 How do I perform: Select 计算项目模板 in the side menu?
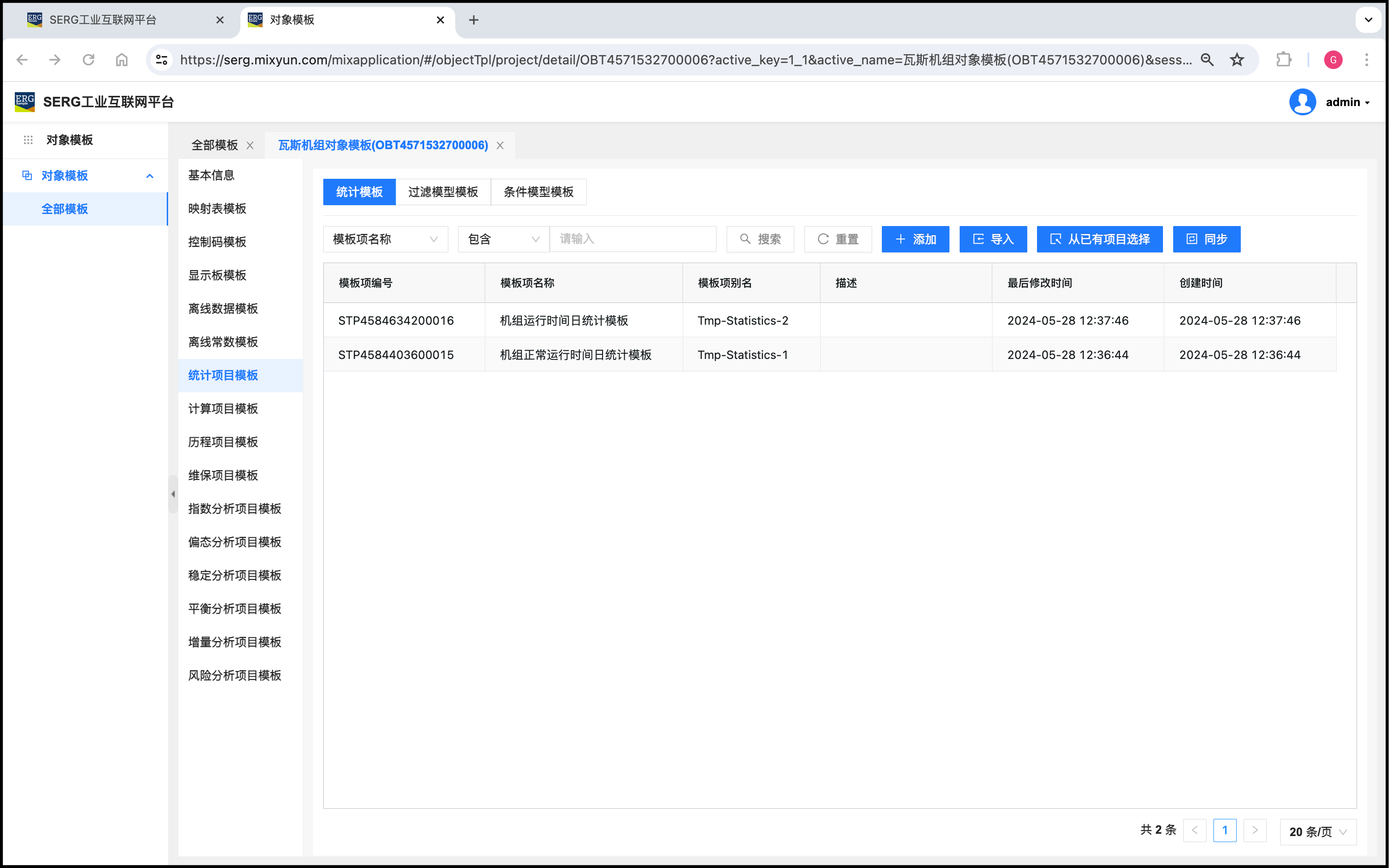click(x=223, y=409)
